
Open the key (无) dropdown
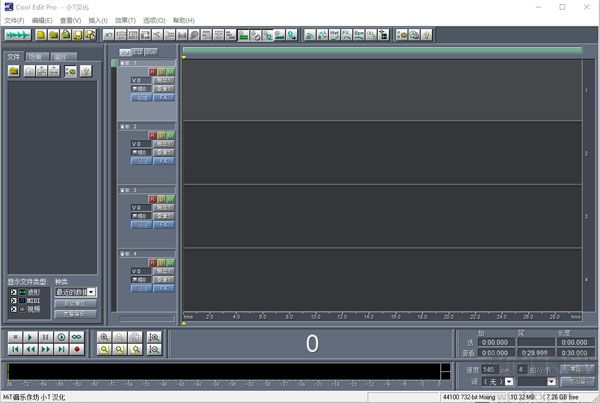tap(509, 381)
